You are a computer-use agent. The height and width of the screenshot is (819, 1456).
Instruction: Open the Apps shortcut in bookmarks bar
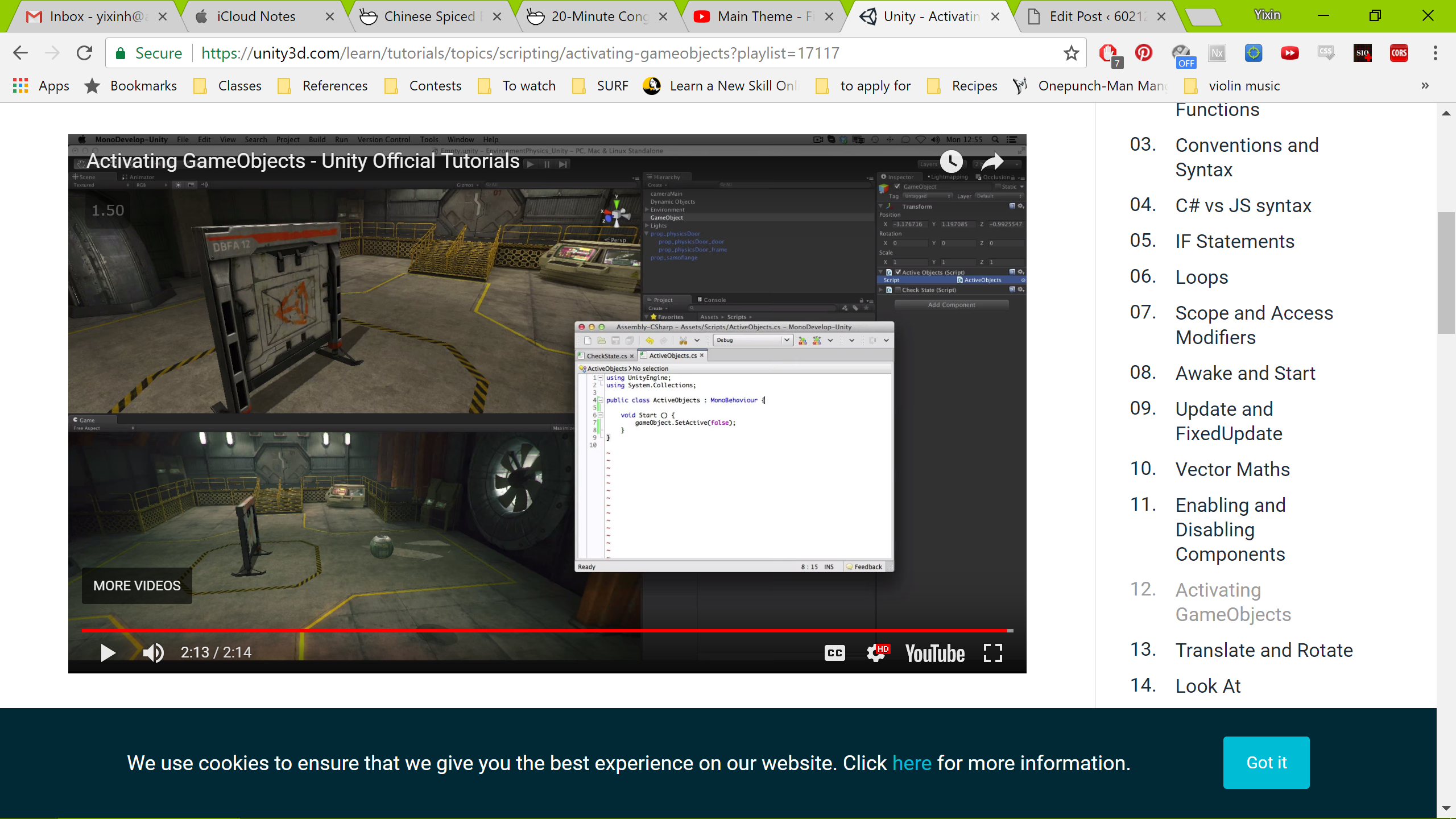(x=41, y=86)
